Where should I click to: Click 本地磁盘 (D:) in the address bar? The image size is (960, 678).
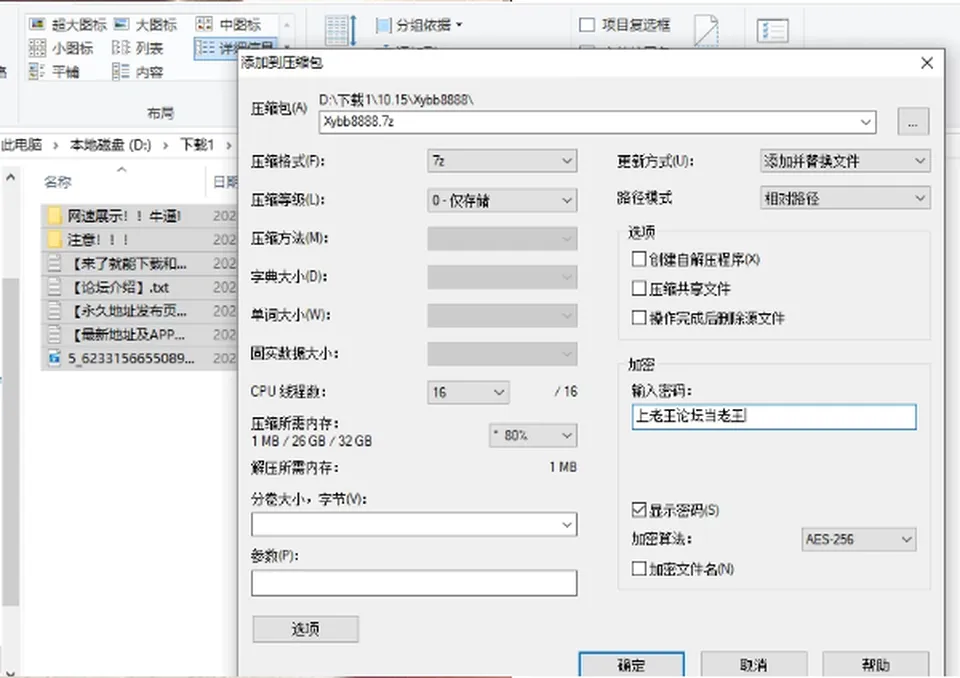(110, 145)
